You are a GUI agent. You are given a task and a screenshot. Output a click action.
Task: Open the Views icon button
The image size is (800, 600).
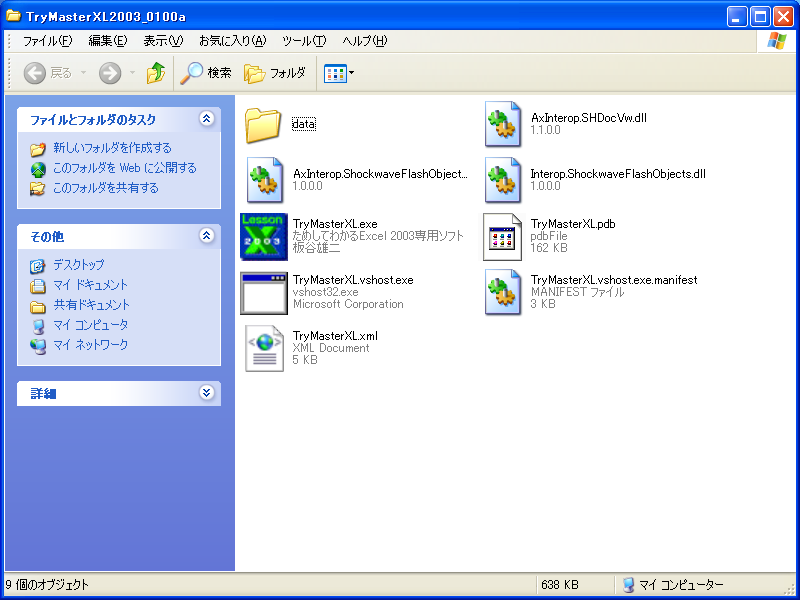[335, 73]
